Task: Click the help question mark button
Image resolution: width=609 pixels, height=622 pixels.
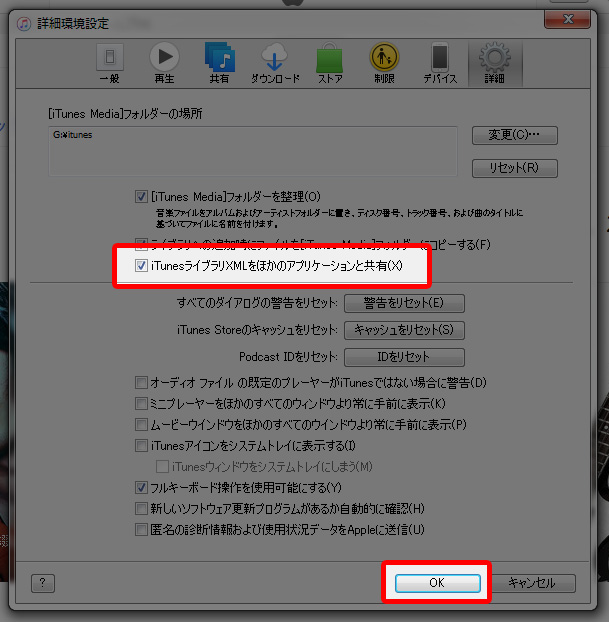Action: pos(42,583)
